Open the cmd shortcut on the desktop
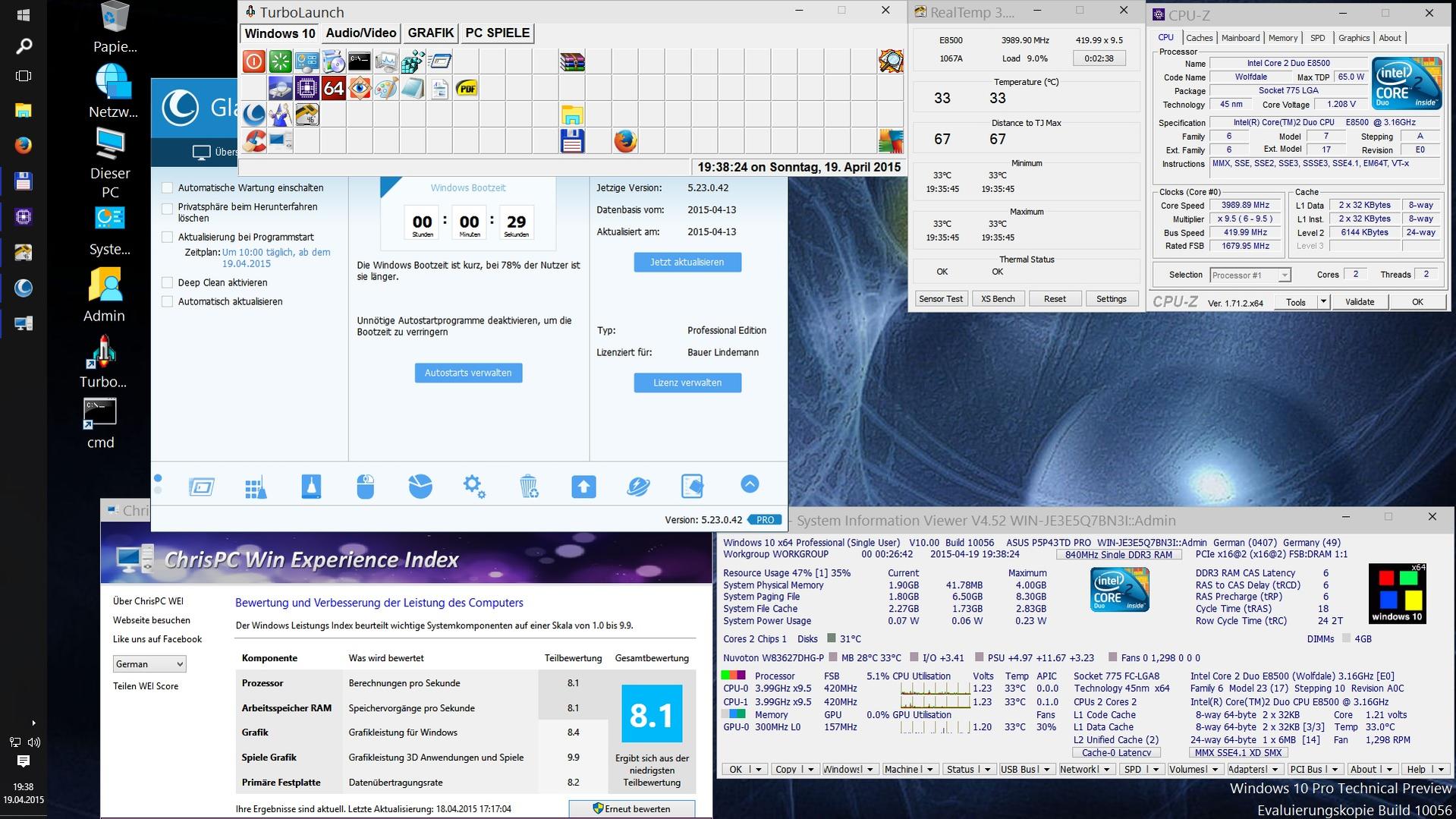This screenshot has height=819, width=1456. pyautogui.click(x=100, y=424)
